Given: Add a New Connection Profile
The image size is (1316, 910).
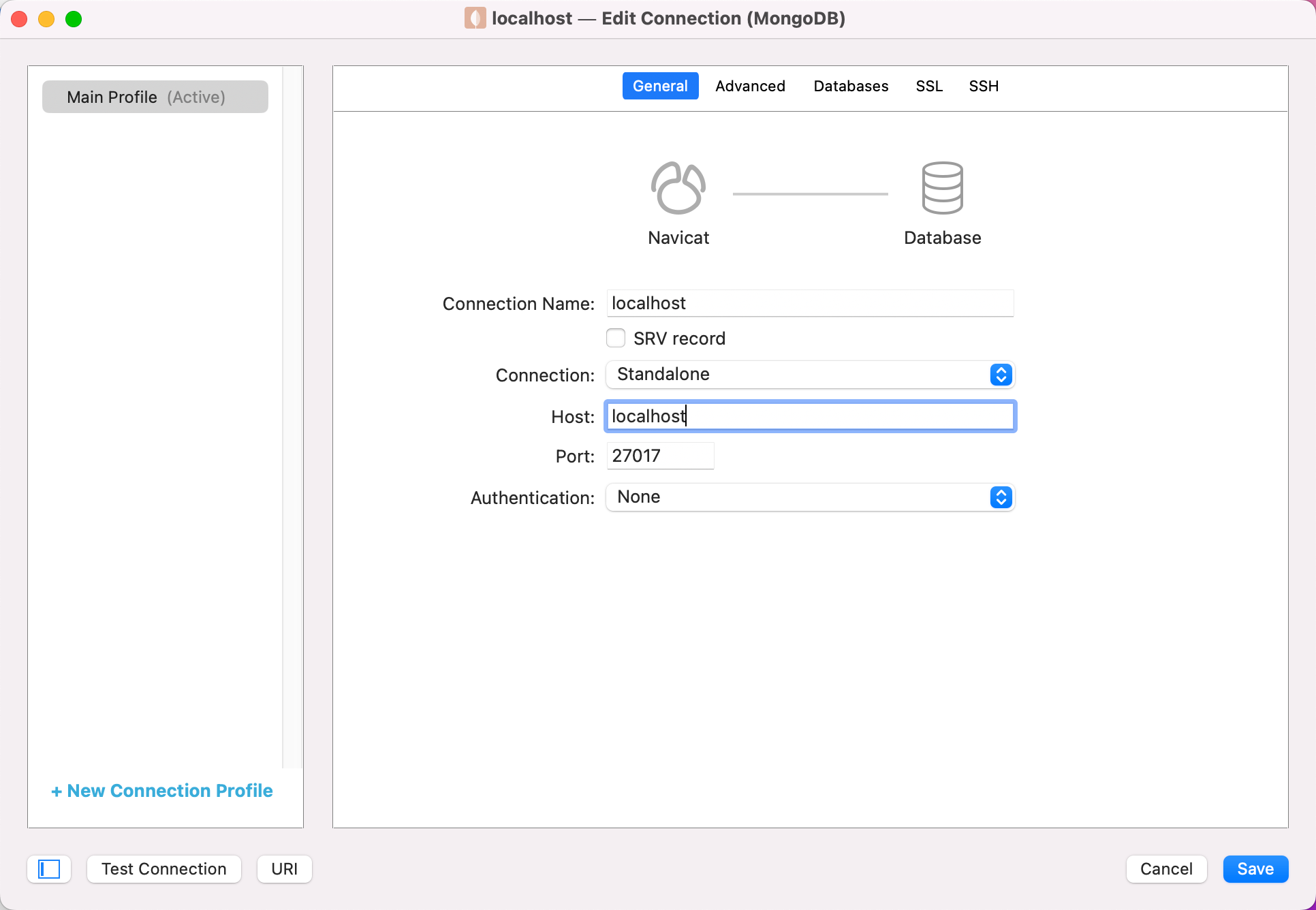Looking at the screenshot, I should pos(162,791).
